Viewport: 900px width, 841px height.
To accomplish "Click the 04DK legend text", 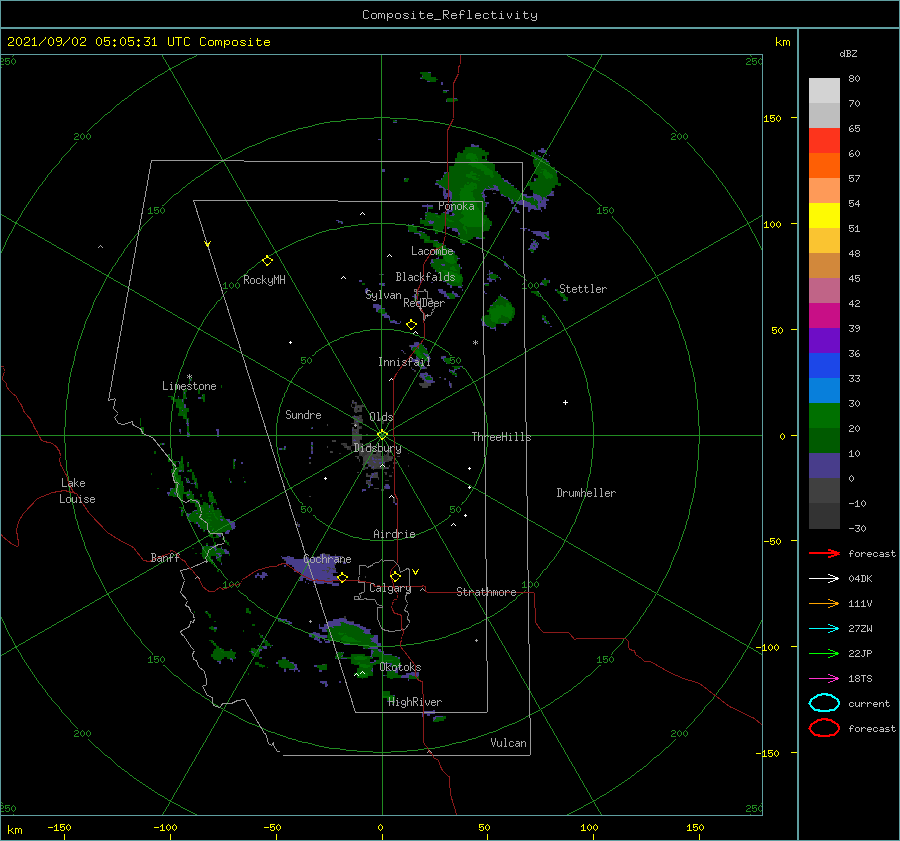I will point(860,579).
